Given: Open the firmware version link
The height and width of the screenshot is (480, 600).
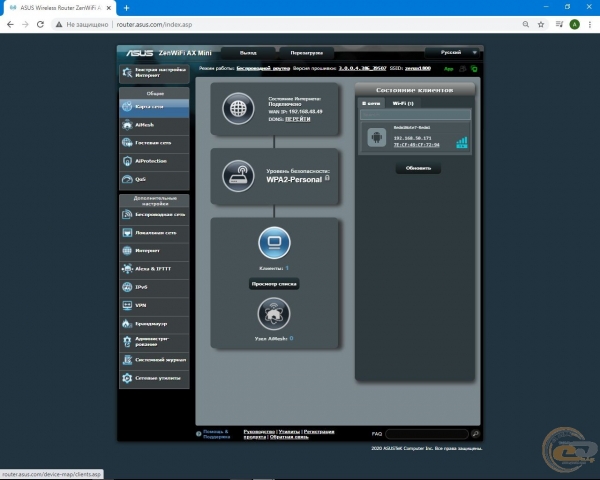Looking at the screenshot, I should 362,69.
